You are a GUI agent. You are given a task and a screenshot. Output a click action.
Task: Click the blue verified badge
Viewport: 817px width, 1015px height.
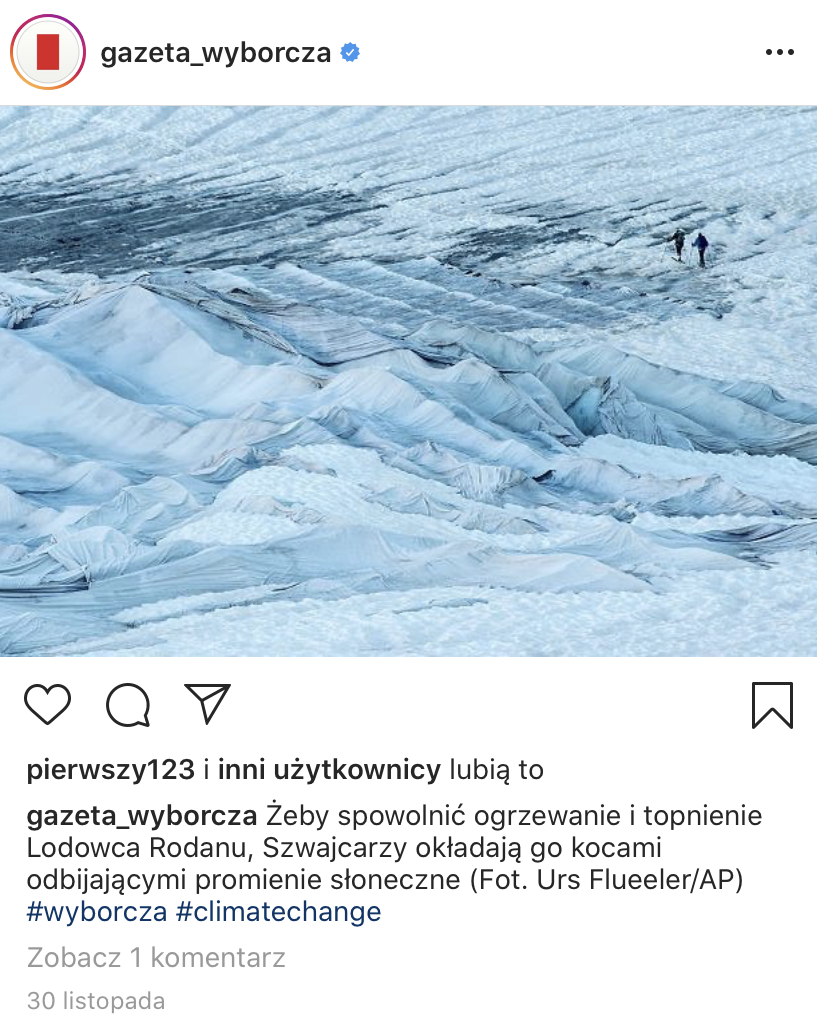pos(350,52)
